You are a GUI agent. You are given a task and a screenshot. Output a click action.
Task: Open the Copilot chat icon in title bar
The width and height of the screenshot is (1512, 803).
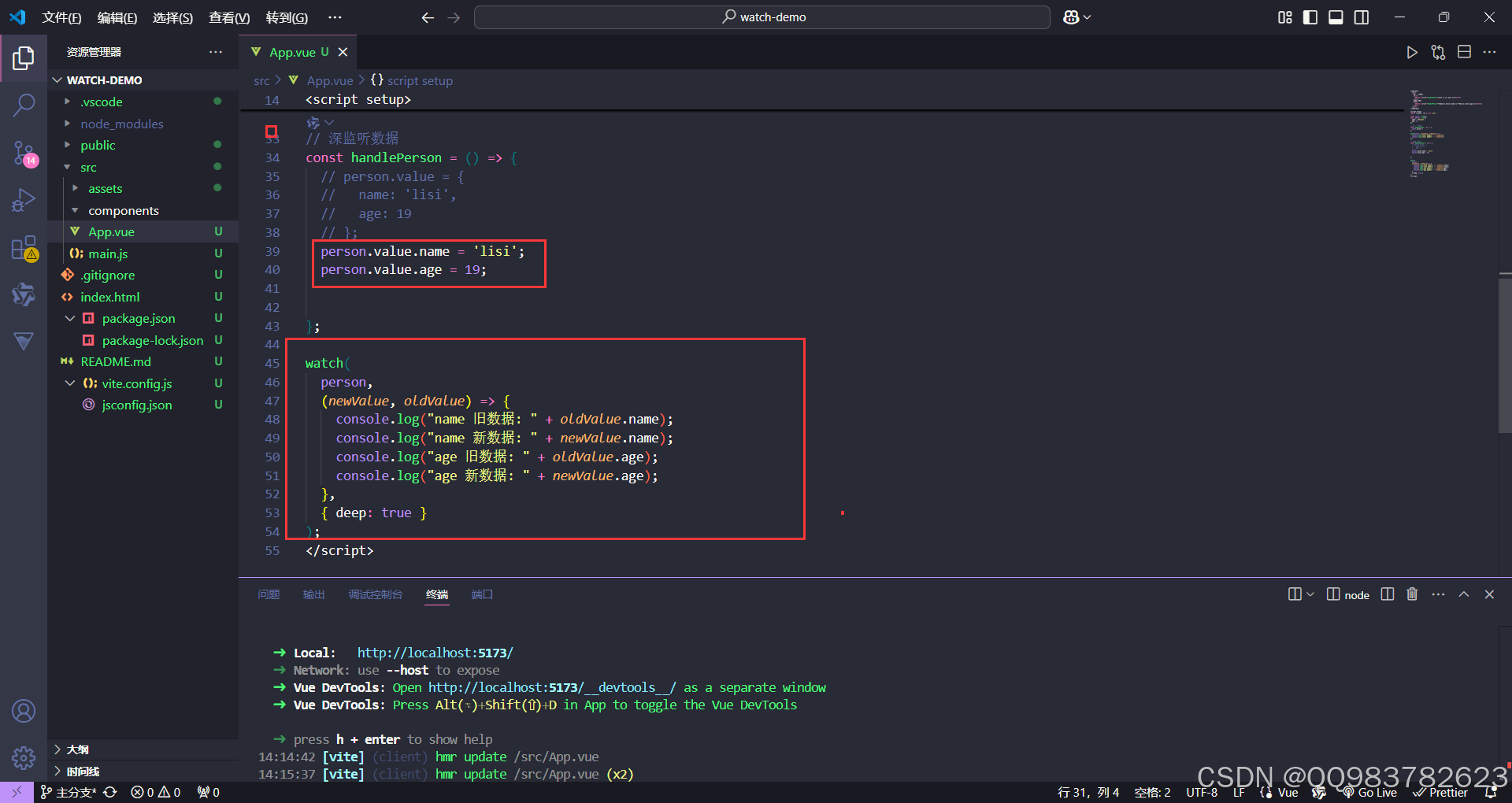pyautogui.click(x=1071, y=17)
